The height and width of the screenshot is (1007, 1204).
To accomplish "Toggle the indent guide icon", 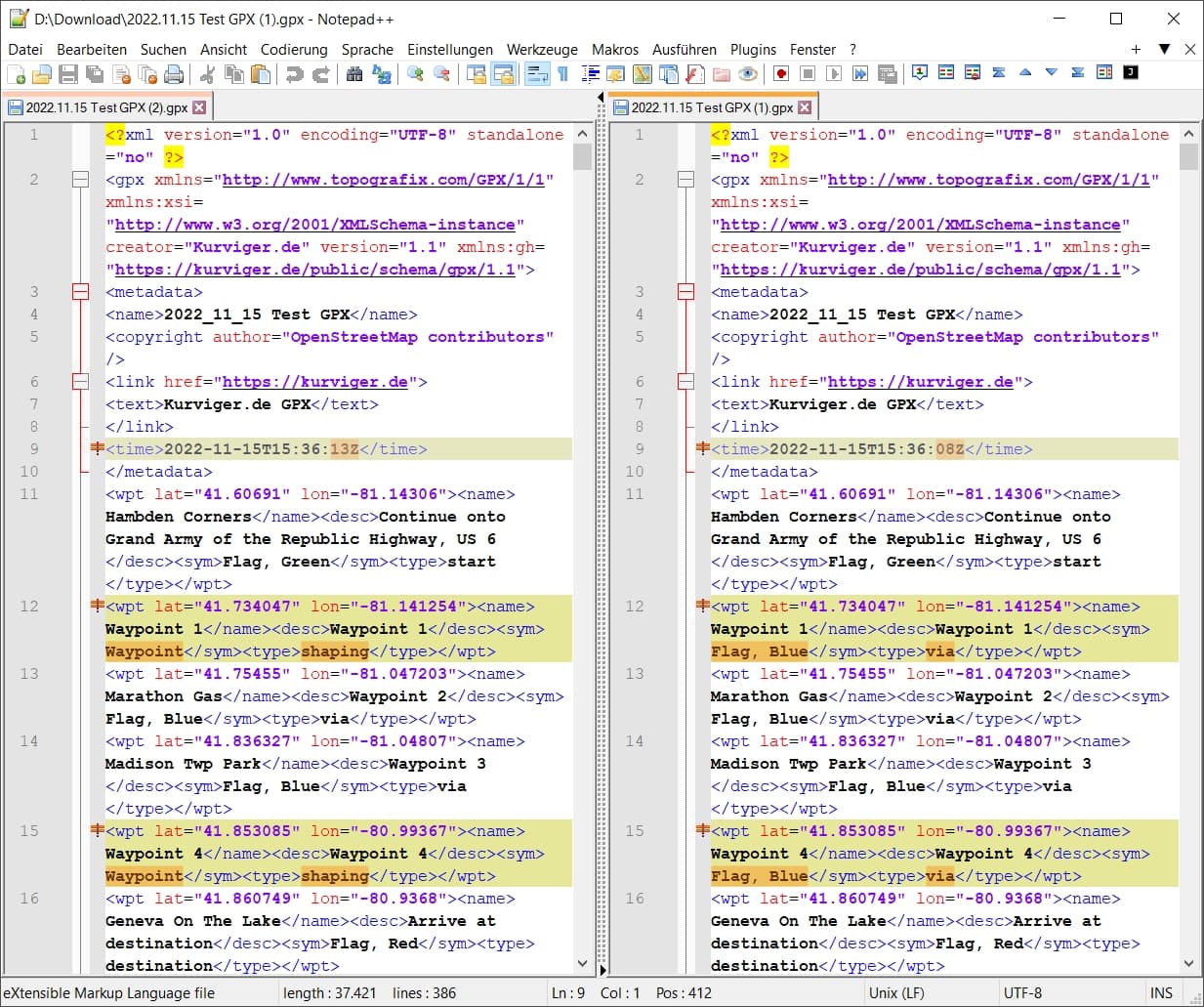I will pyautogui.click(x=590, y=74).
